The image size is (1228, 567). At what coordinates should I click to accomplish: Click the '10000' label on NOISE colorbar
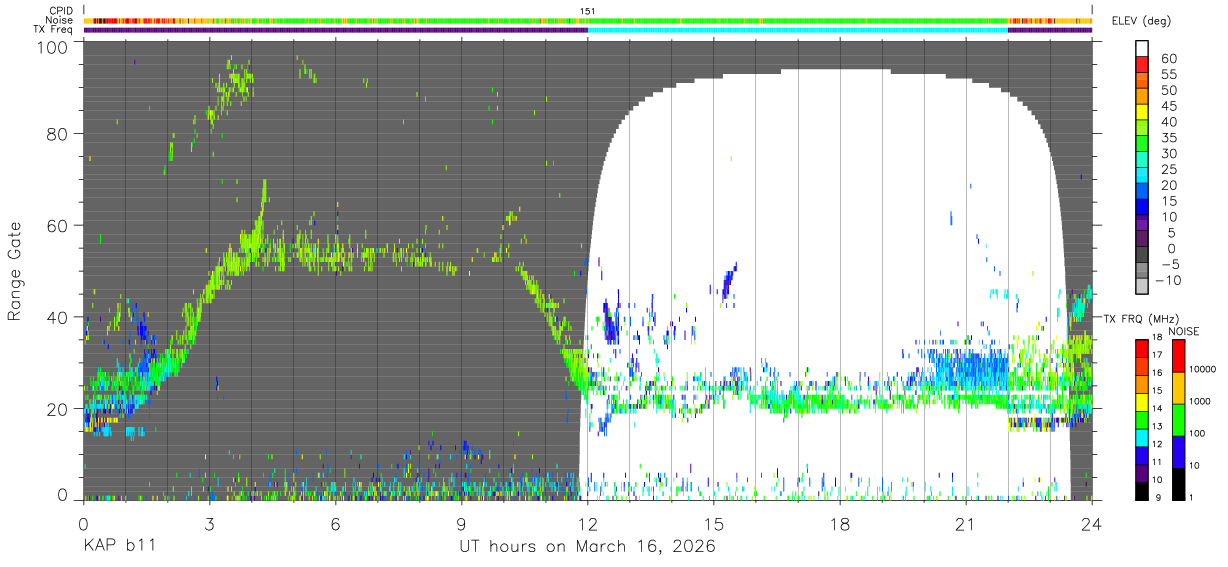point(1204,369)
